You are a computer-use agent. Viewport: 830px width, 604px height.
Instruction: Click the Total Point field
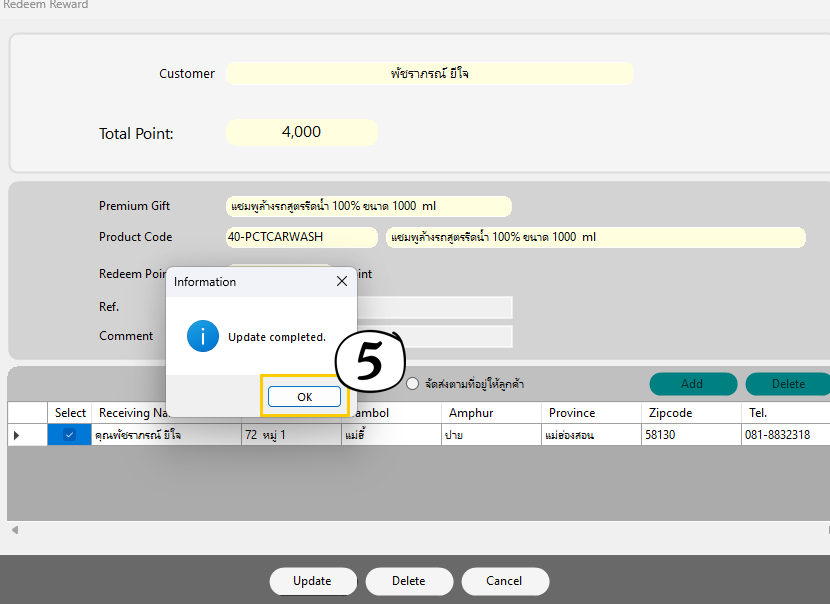(302, 132)
